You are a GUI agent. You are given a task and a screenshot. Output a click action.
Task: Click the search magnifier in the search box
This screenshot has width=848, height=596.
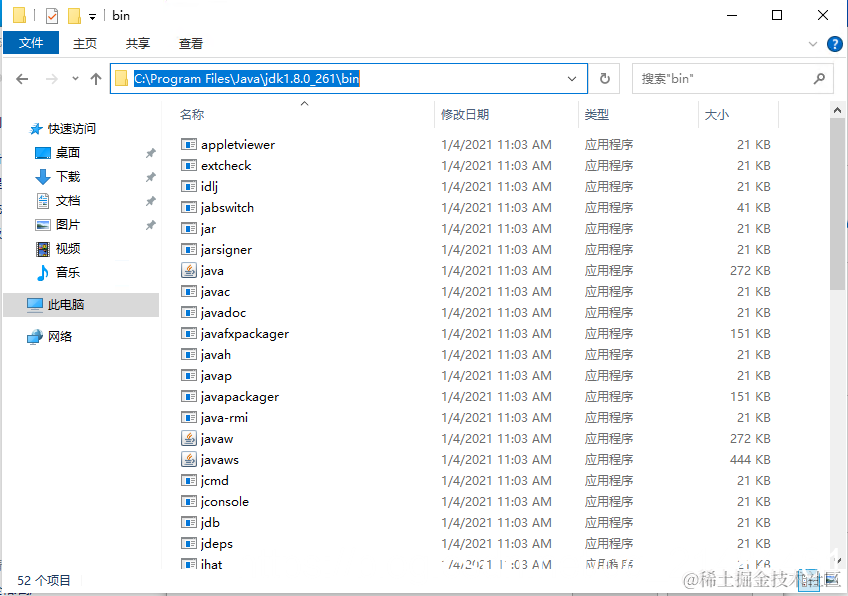(818, 78)
